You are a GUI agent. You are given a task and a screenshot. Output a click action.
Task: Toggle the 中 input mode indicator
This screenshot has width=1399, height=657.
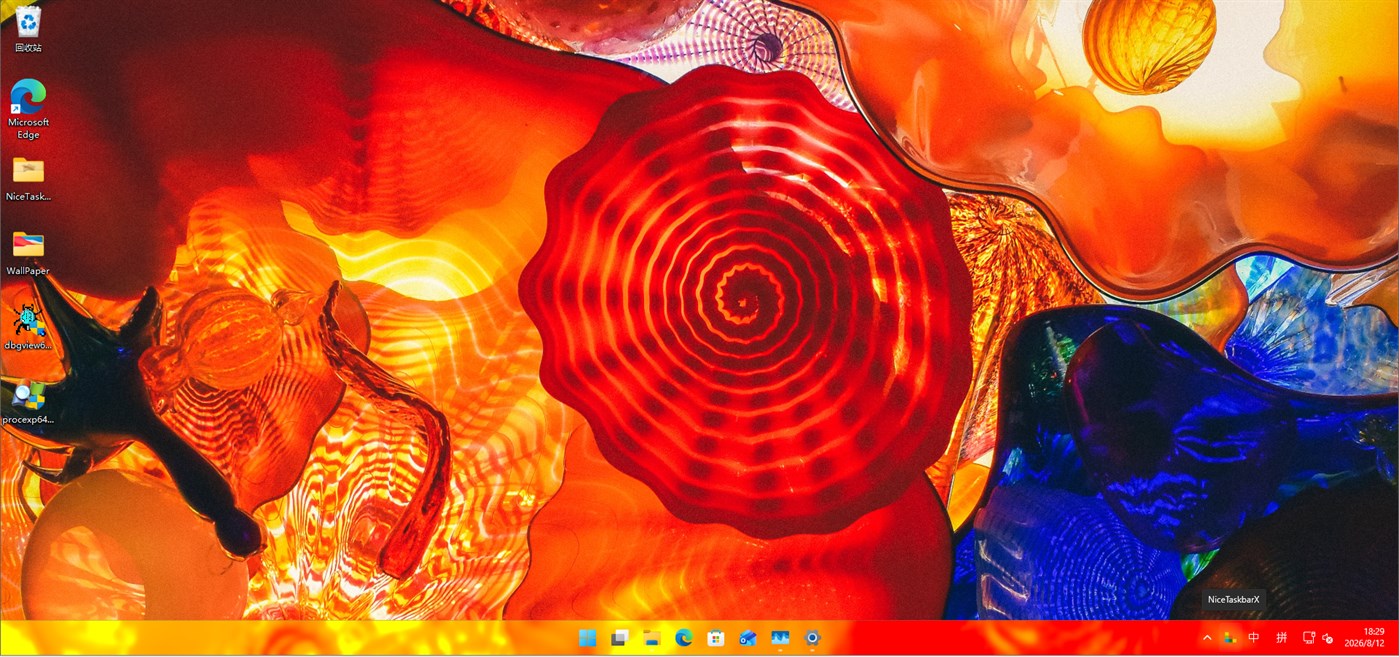[1254, 638]
